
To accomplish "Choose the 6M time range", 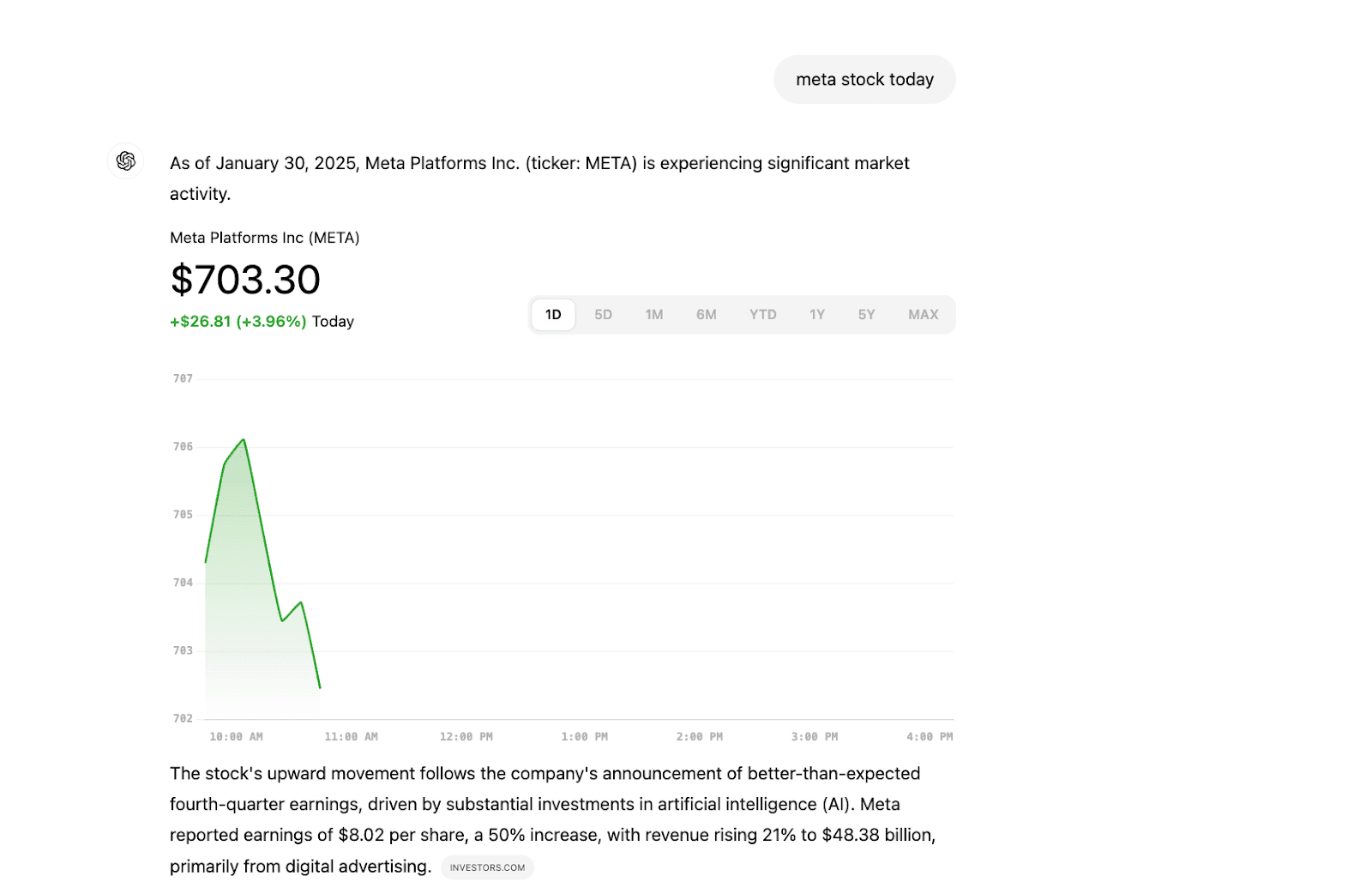I will [706, 315].
